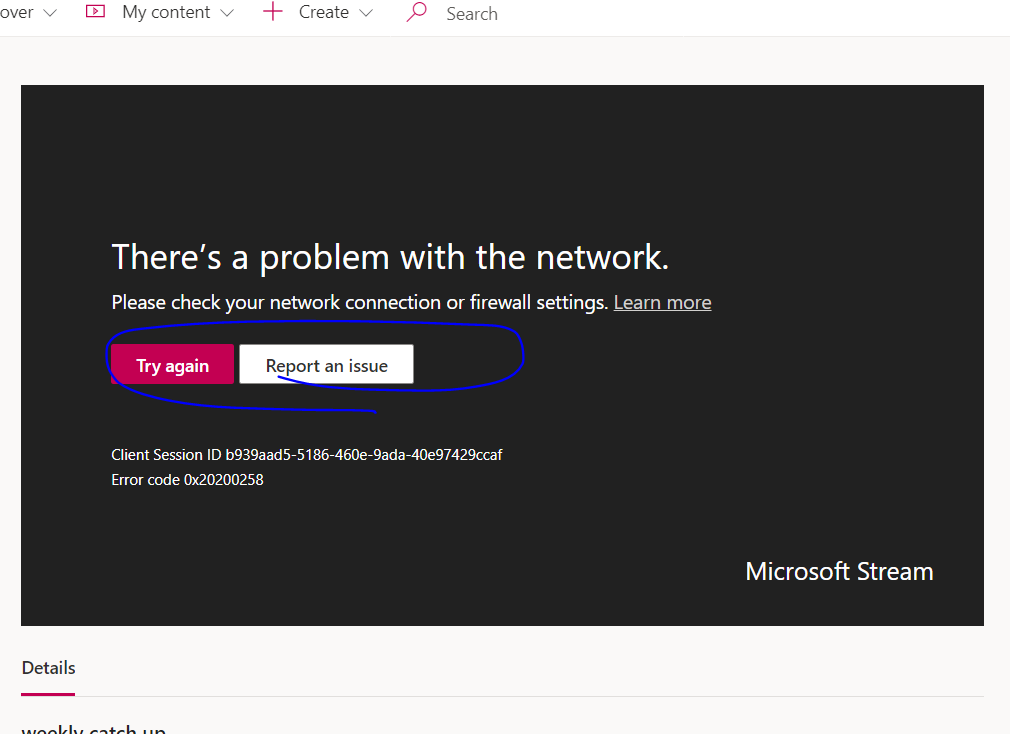
Task: Click the Try again button
Action: pos(173,364)
